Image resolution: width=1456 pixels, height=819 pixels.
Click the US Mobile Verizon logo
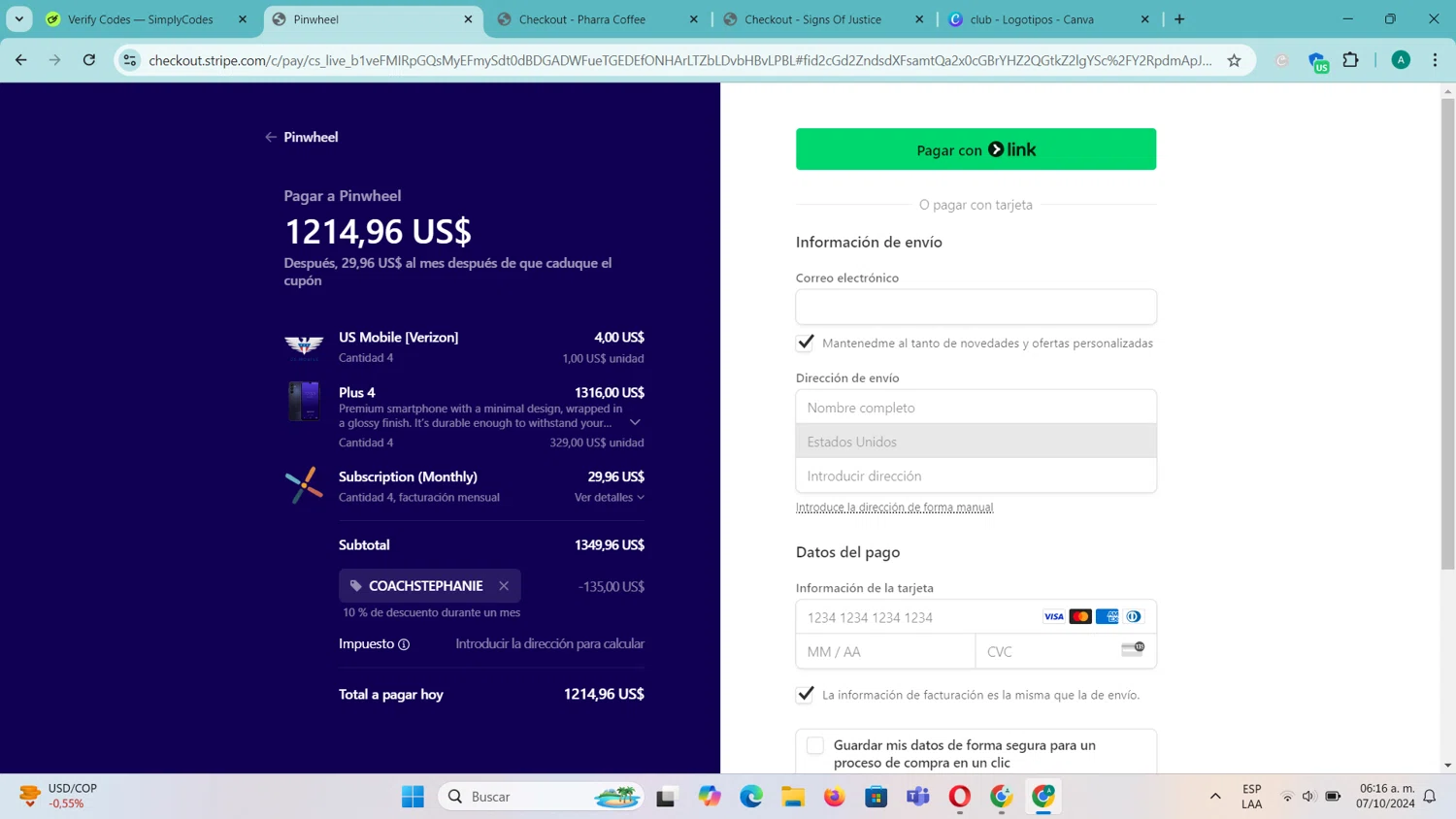tap(304, 346)
